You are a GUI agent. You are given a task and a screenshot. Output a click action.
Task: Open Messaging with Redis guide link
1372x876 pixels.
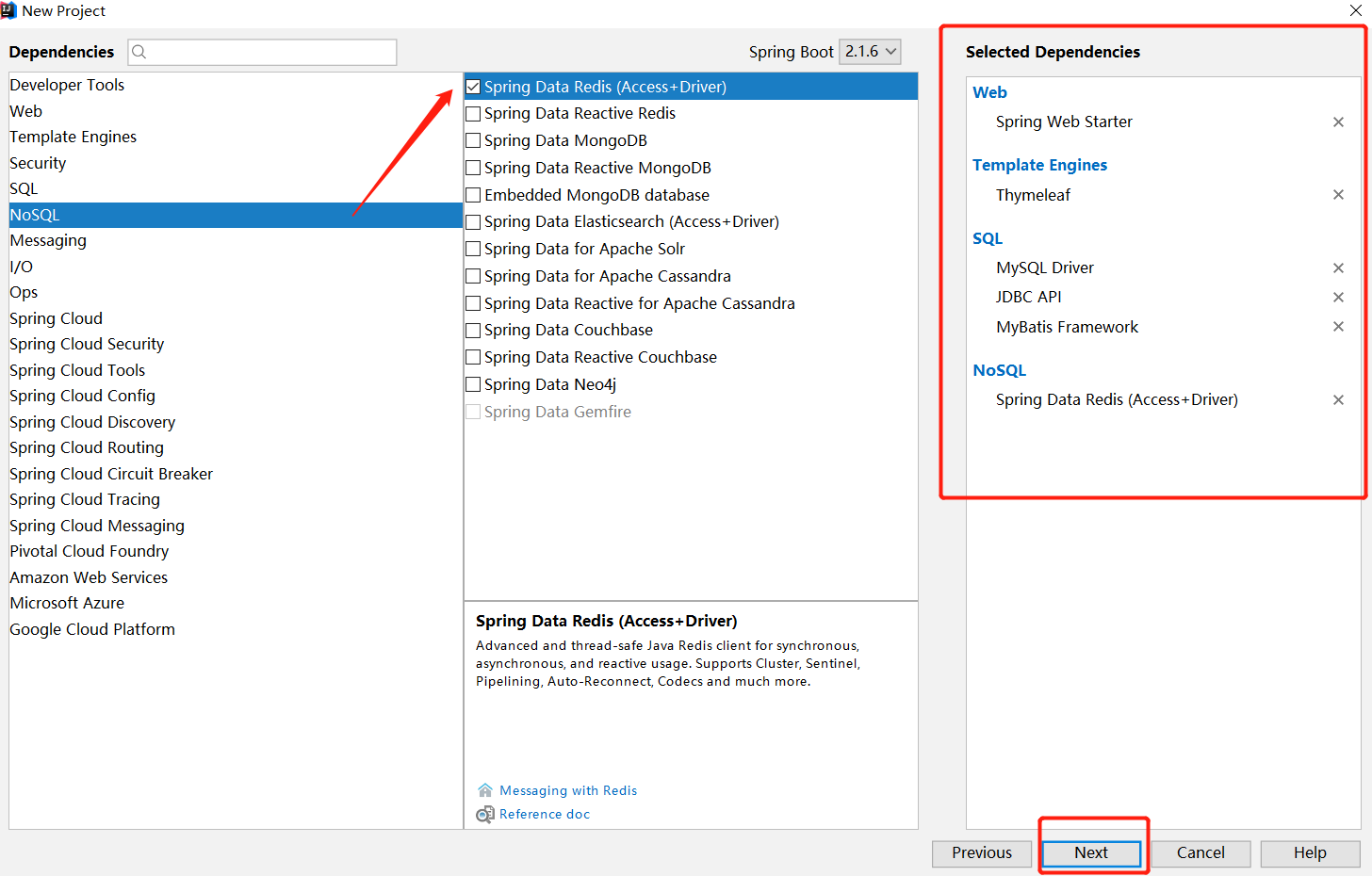[x=568, y=790]
